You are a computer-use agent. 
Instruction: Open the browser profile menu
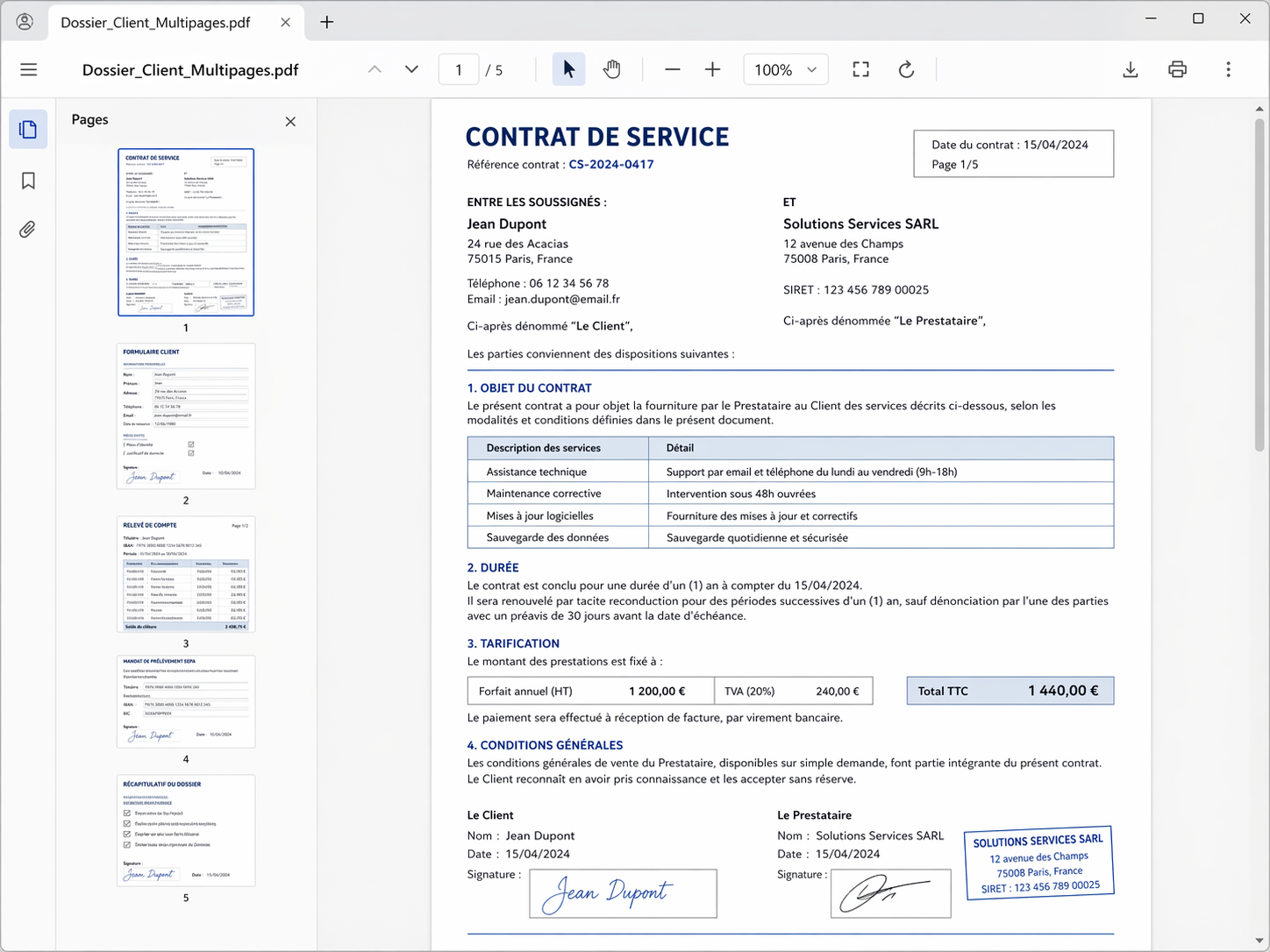coord(24,22)
